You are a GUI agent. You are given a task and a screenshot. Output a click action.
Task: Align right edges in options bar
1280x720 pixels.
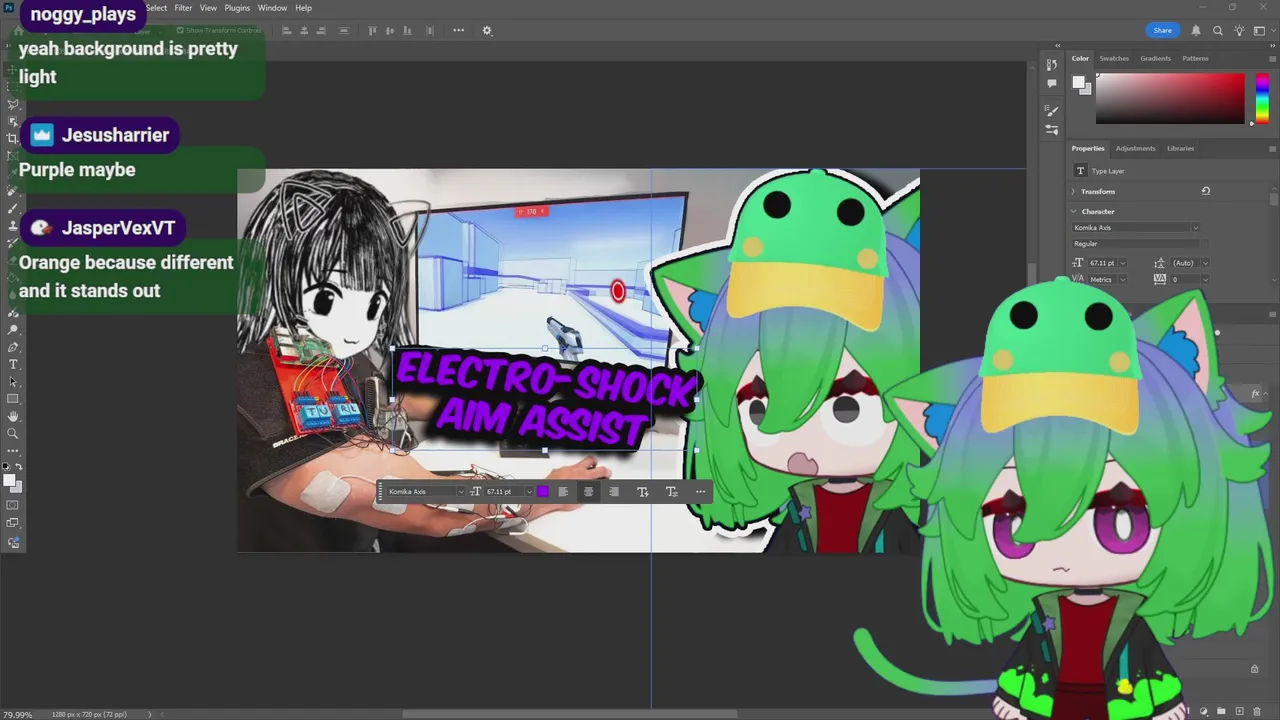[321, 30]
